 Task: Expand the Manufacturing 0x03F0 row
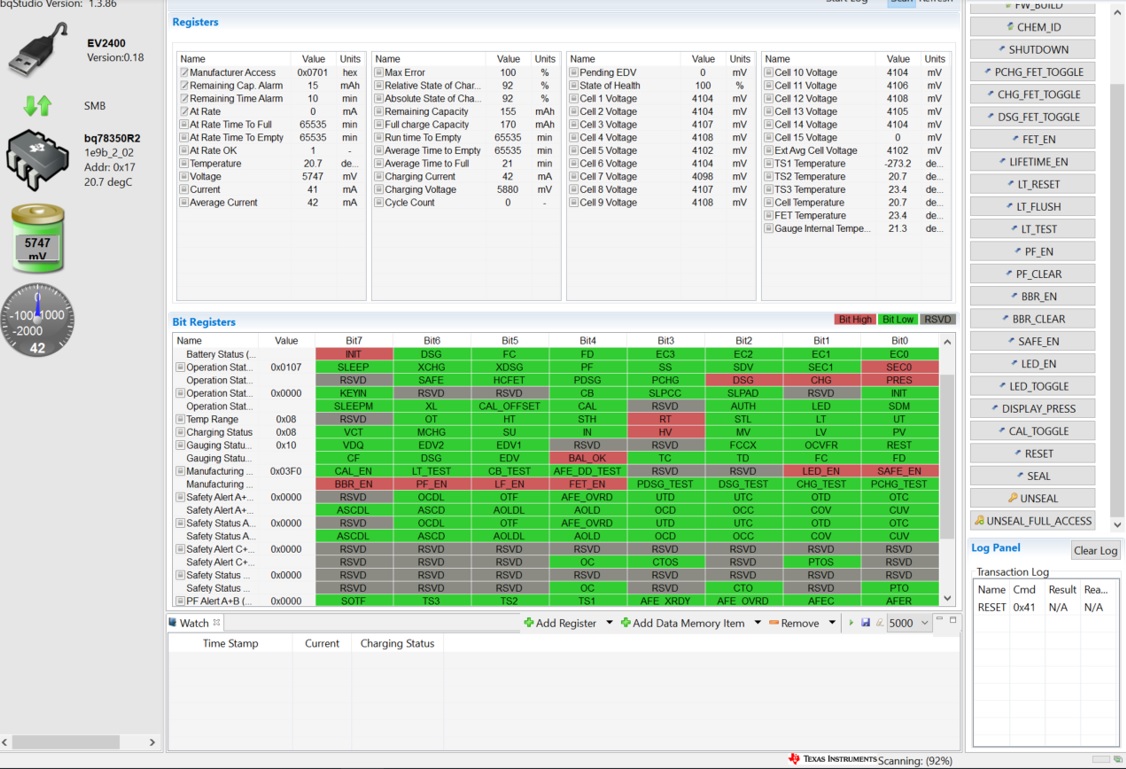click(x=180, y=471)
